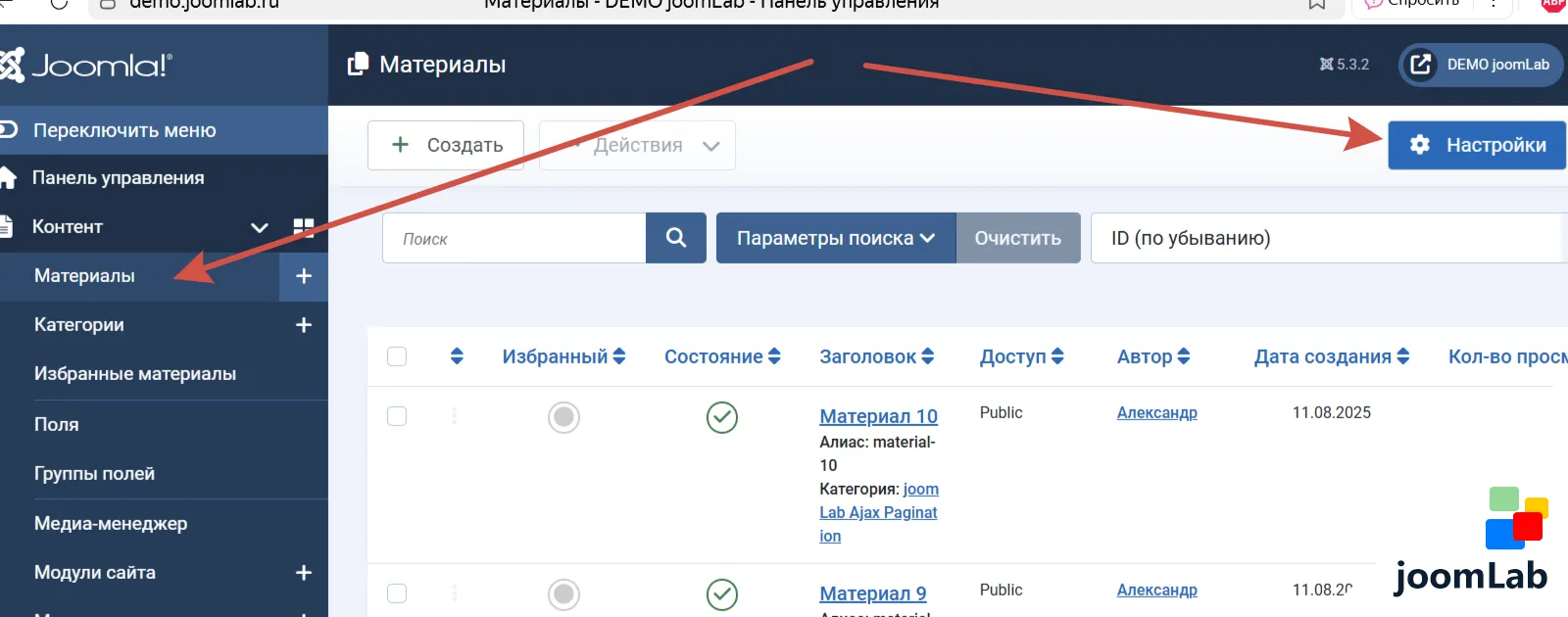1568x617 pixels.
Task: Click date 11.08.2025 for Материал 10
Action: click(x=1332, y=413)
